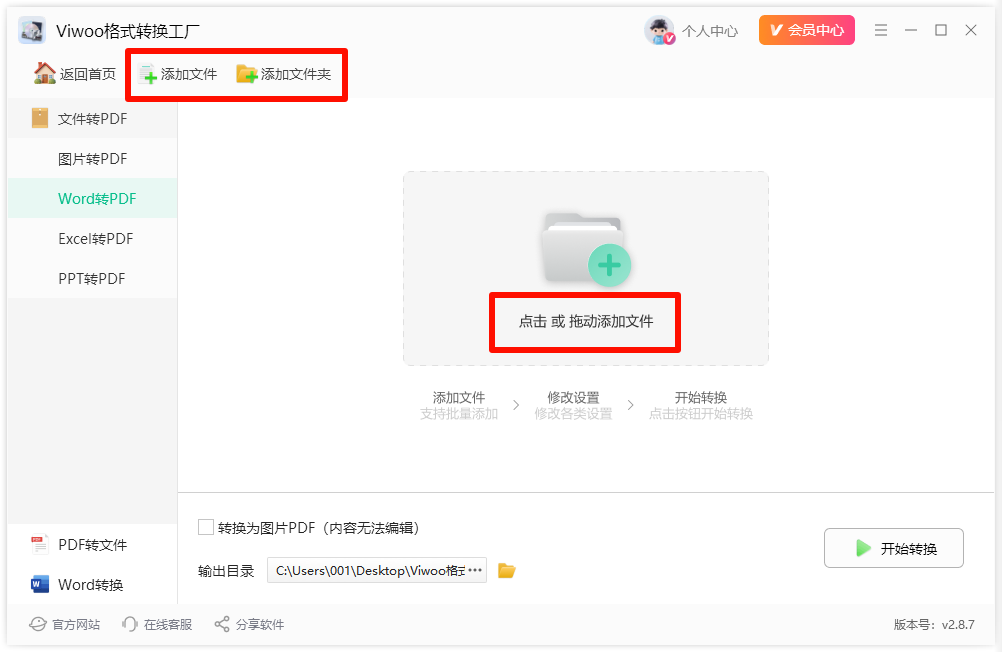Viewport: 1002px width, 652px height.
Task: Click the 个人中心 label
Action: click(x=710, y=31)
